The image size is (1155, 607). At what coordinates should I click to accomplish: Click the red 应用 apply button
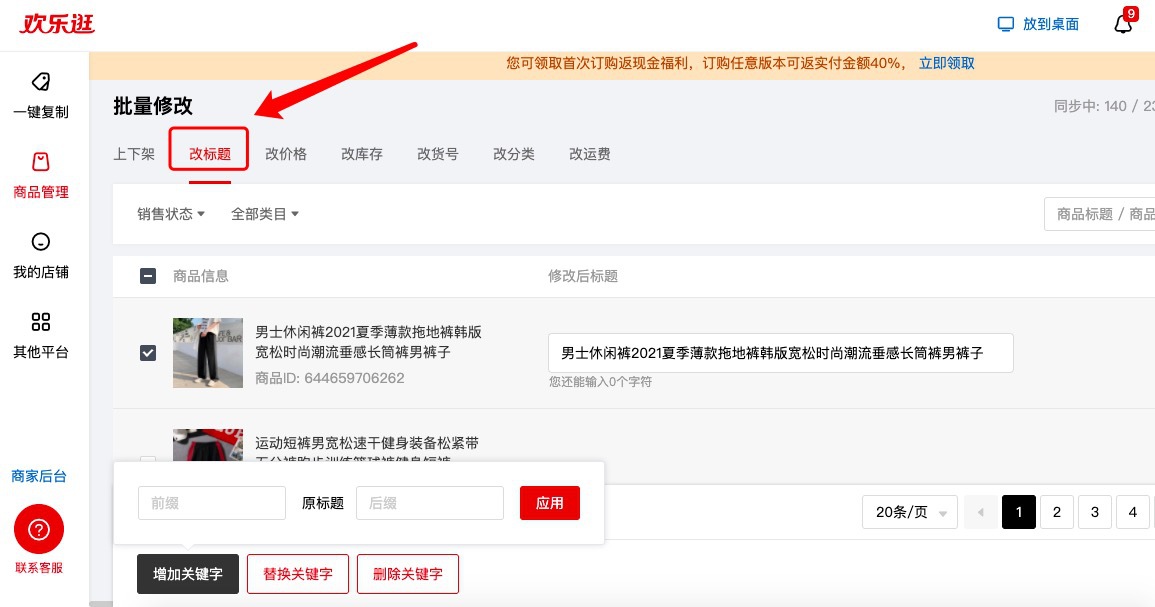tap(549, 503)
